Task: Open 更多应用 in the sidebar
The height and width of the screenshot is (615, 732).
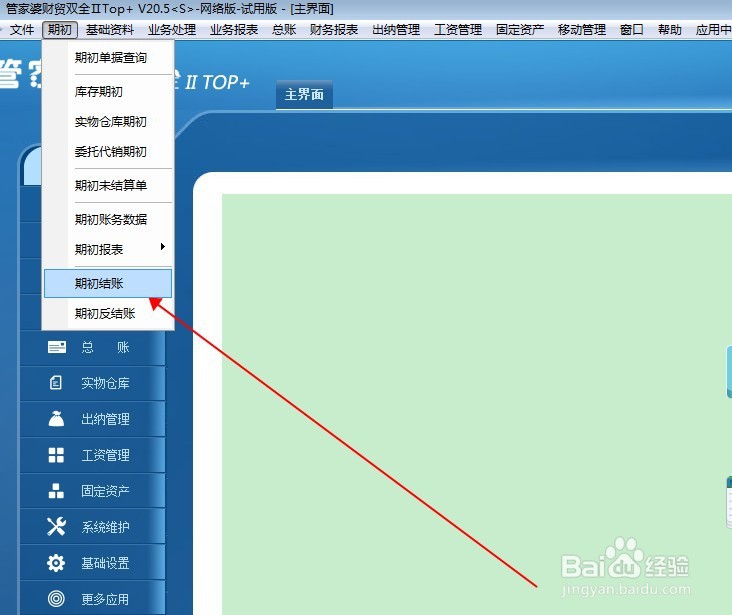Action: coord(106,599)
